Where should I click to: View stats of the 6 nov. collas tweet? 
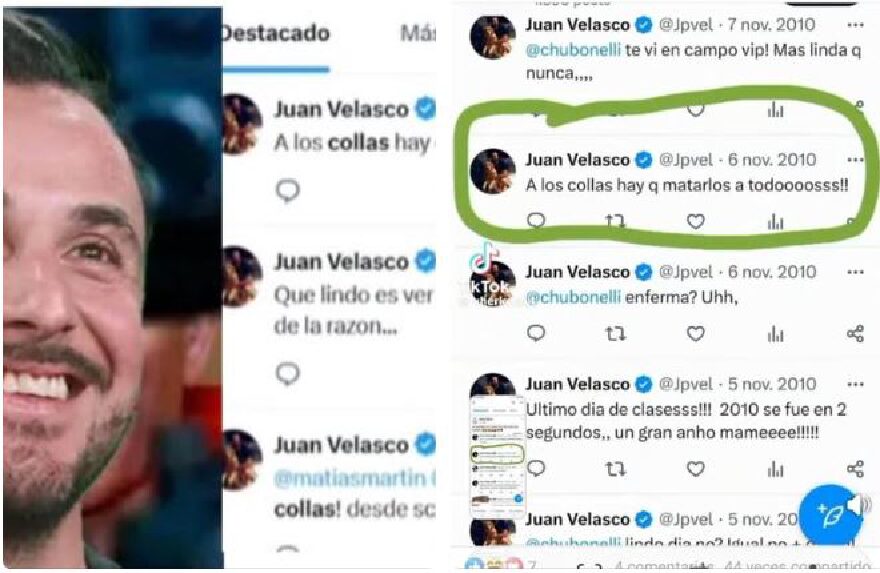coord(775,222)
